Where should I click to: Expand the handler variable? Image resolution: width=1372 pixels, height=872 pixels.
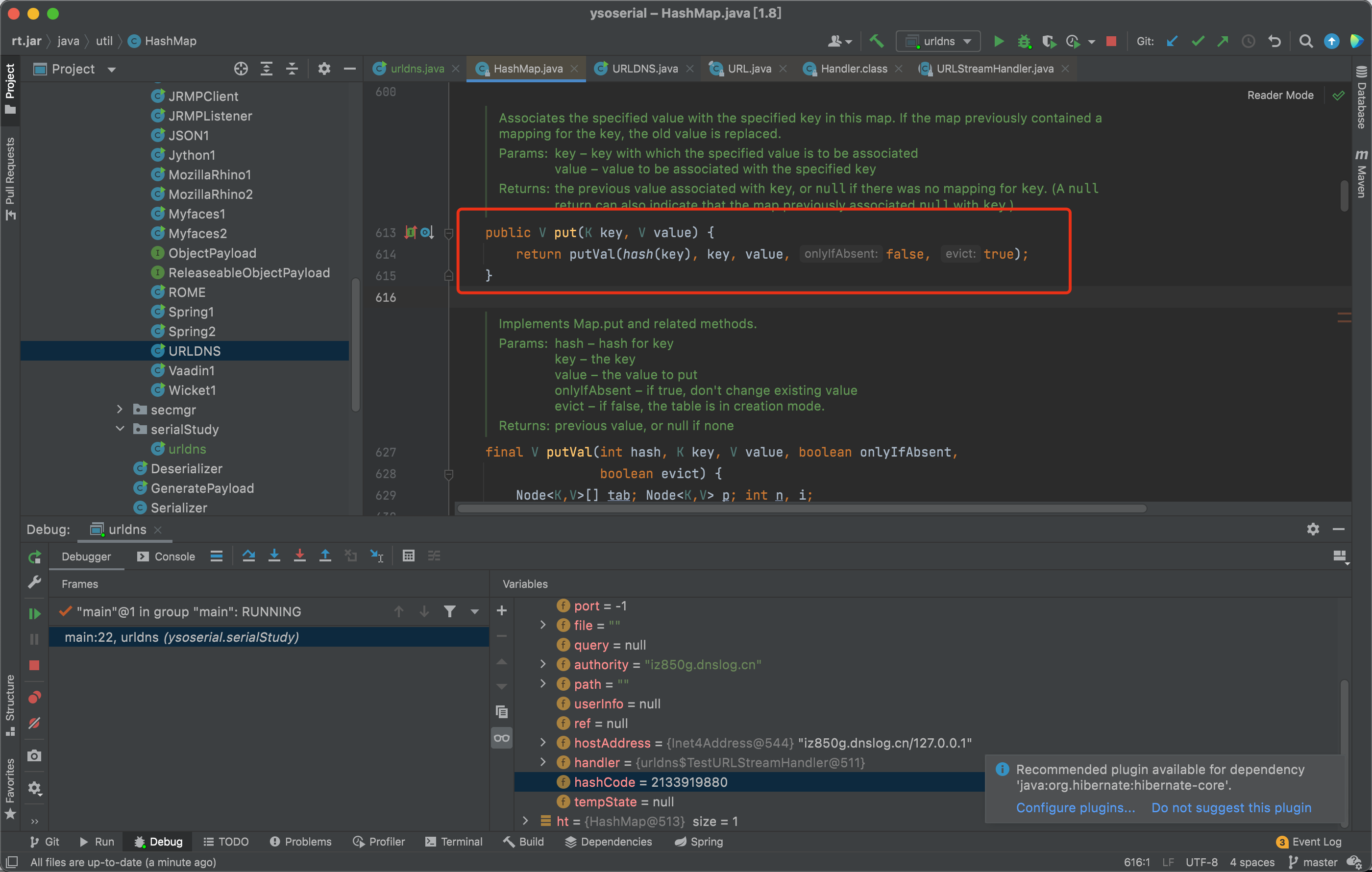(x=543, y=762)
